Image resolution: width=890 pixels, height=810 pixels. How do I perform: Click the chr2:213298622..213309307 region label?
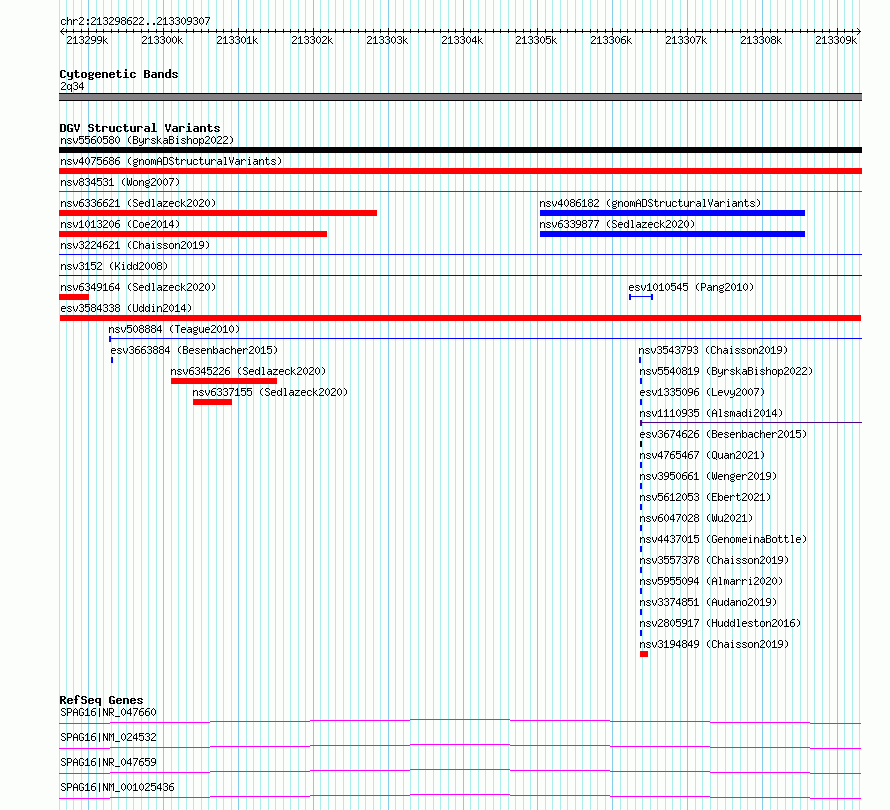click(x=135, y=21)
